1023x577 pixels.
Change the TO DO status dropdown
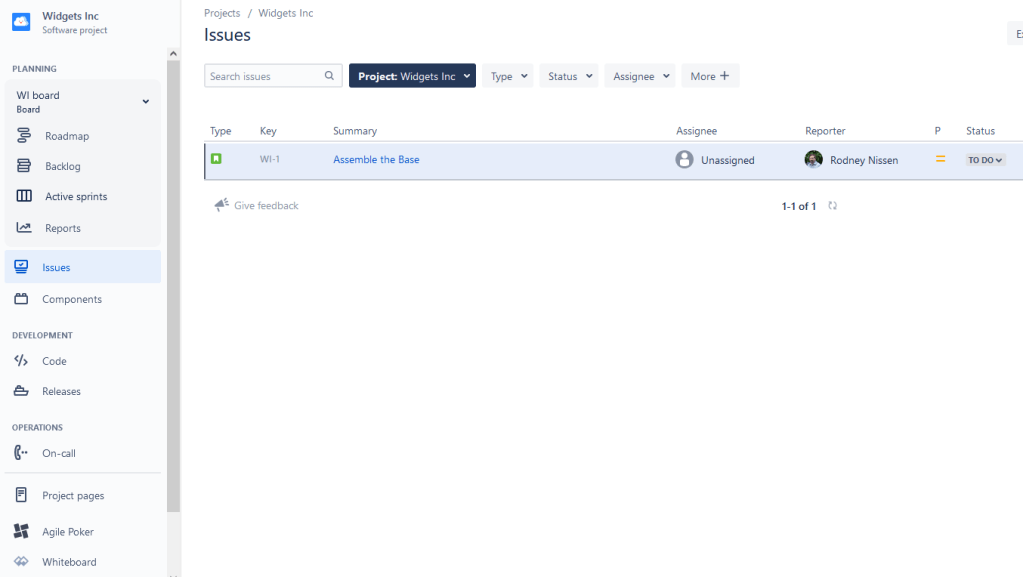tap(985, 160)
